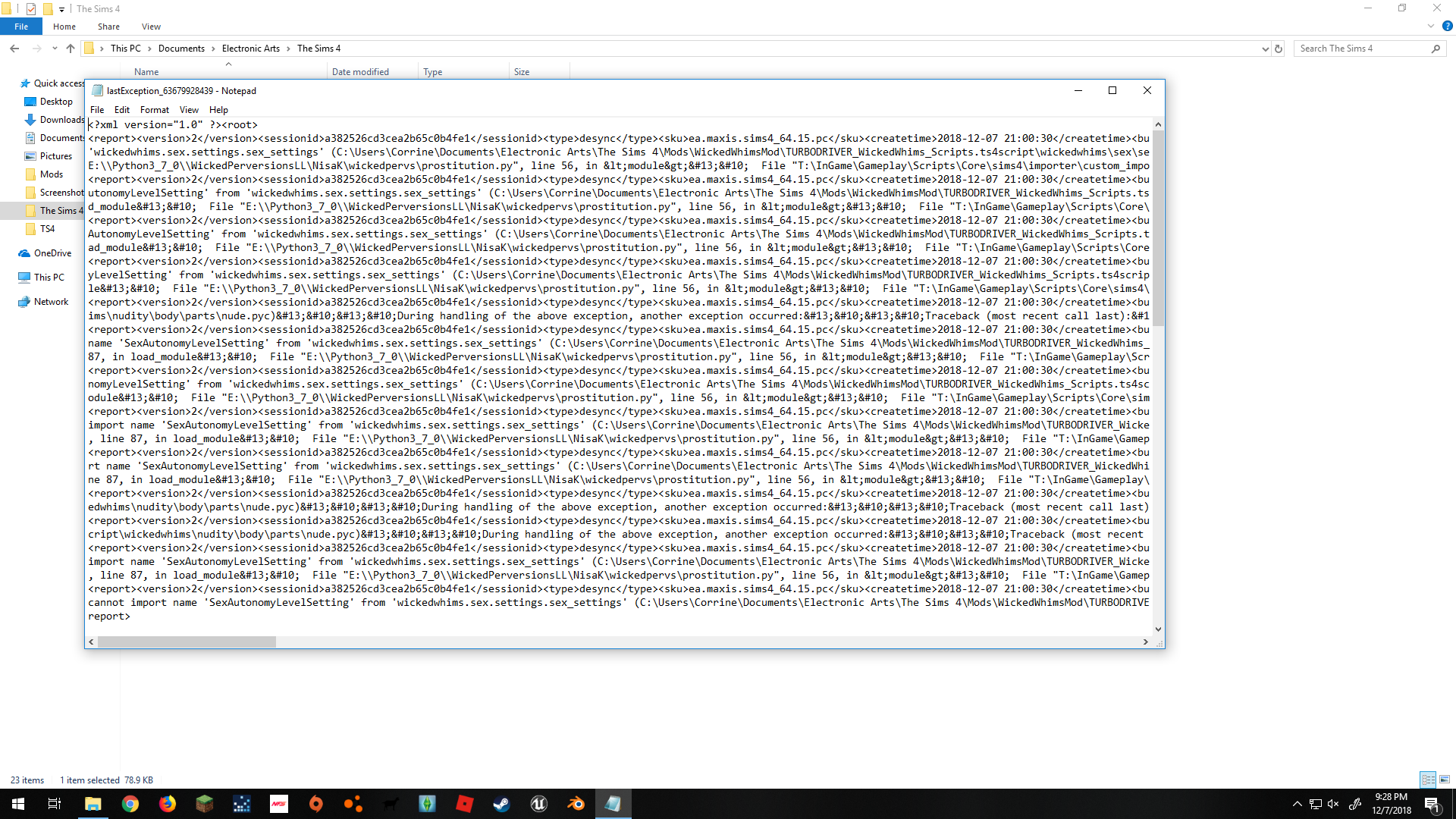This screenshot has height=819, width=1456.
Task: Refresh the Explorer folder view
Action: (1279, 49)
